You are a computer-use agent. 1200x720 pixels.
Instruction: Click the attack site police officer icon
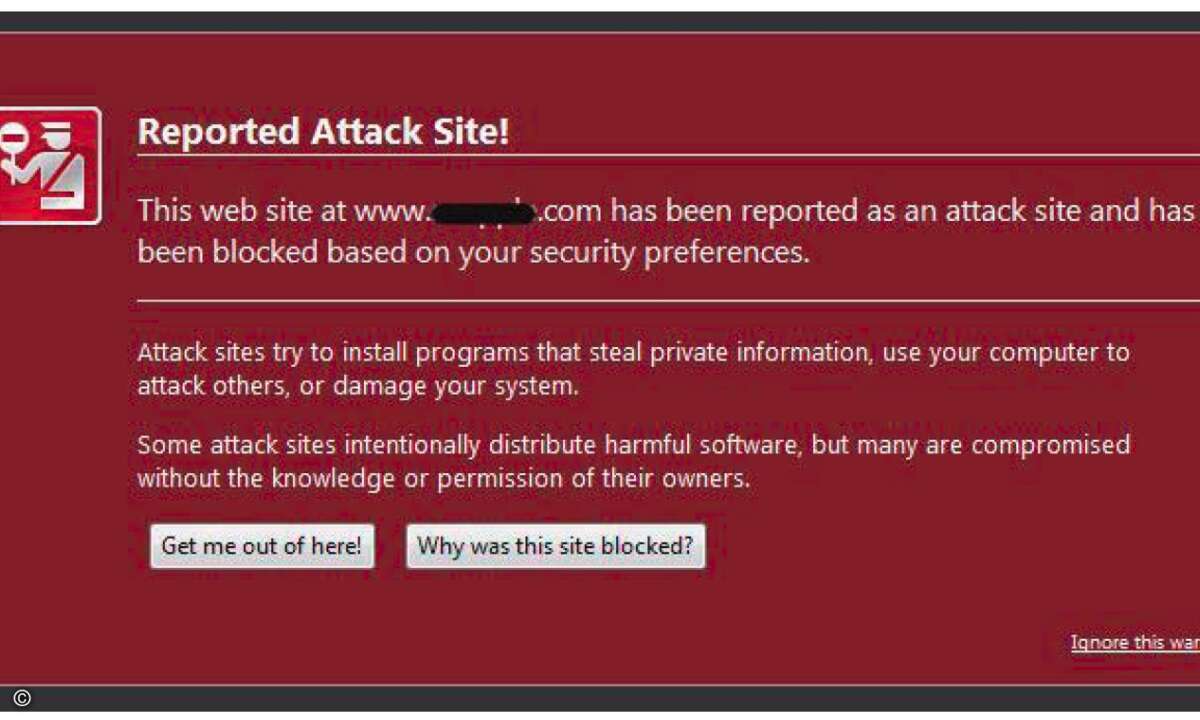coord(49,166)
